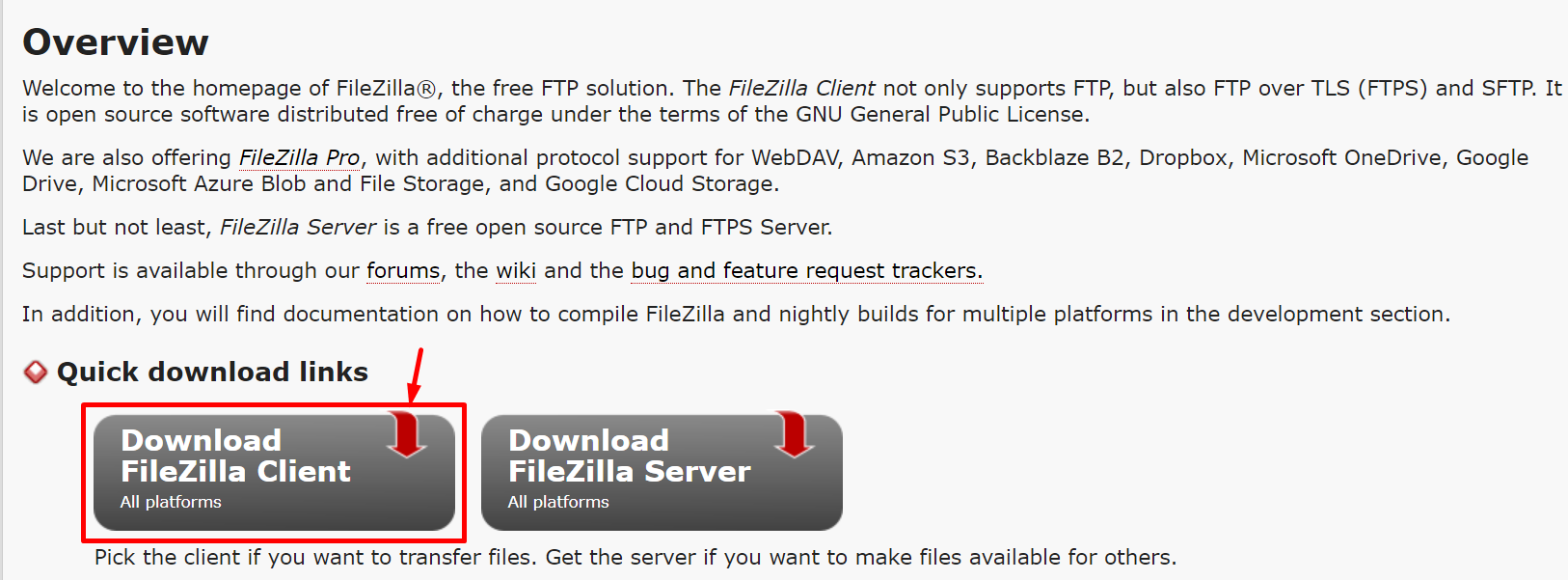Screen dimensions: 1568x580
Task: Click italic 'FileZilla Server' text in third paragraph
Action: point(298,227)
